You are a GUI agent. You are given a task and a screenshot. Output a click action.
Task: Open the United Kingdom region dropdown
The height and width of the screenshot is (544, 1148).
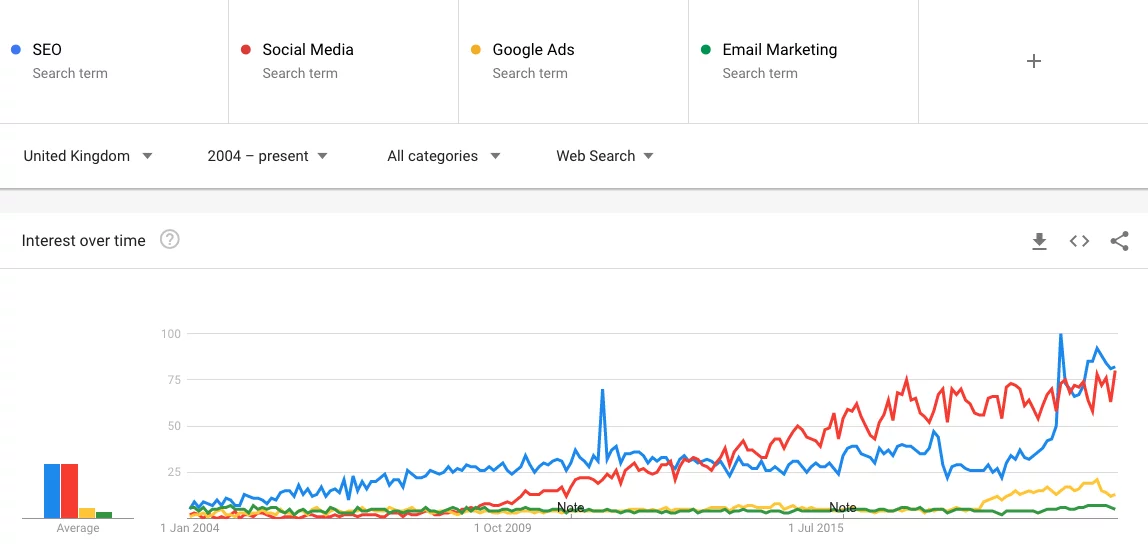point(88,156)
